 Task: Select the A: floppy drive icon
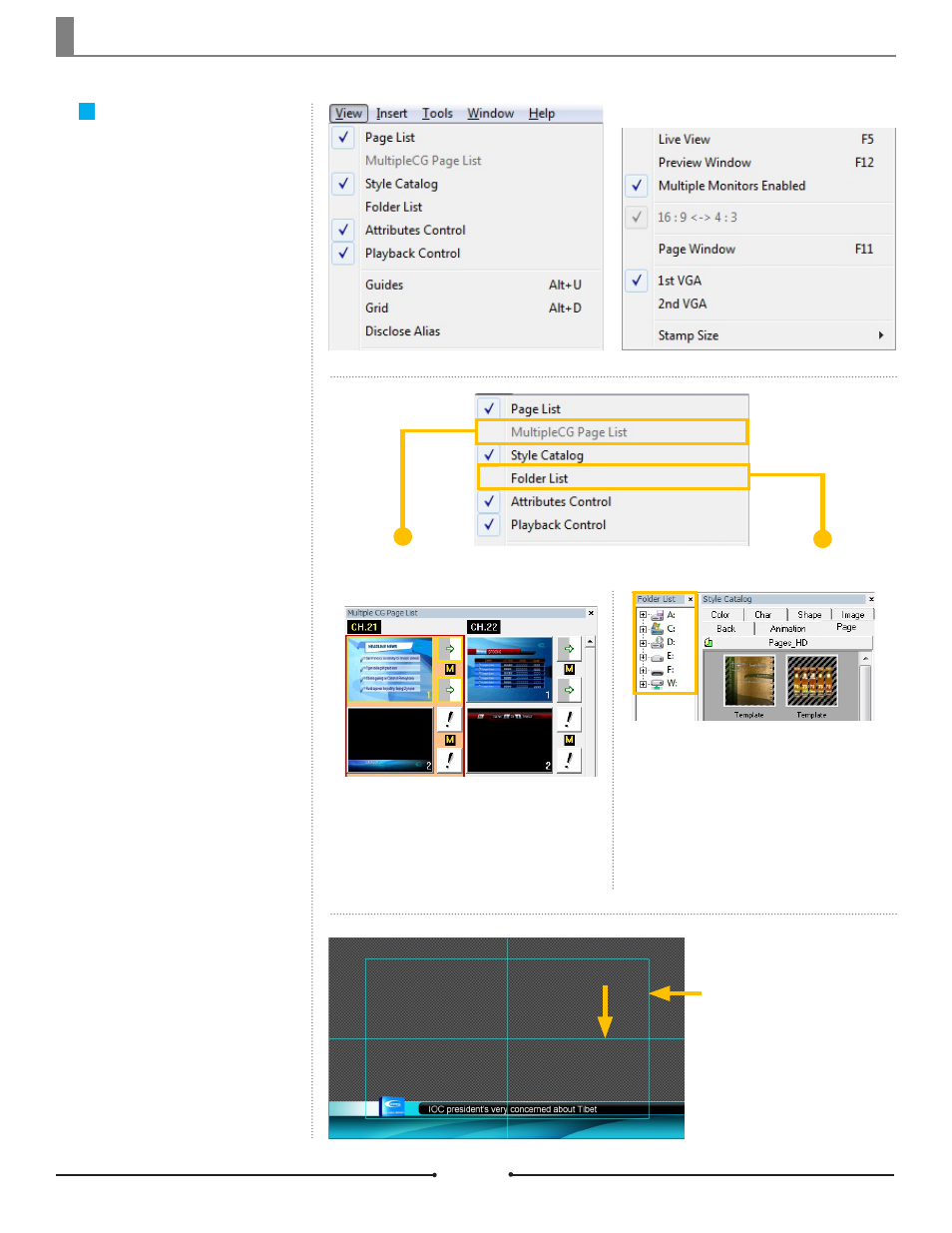point(658,615)
